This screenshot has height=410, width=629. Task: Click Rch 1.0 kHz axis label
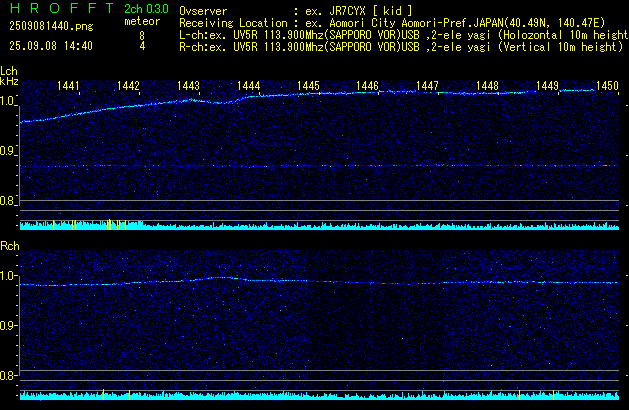pos(7,276)
